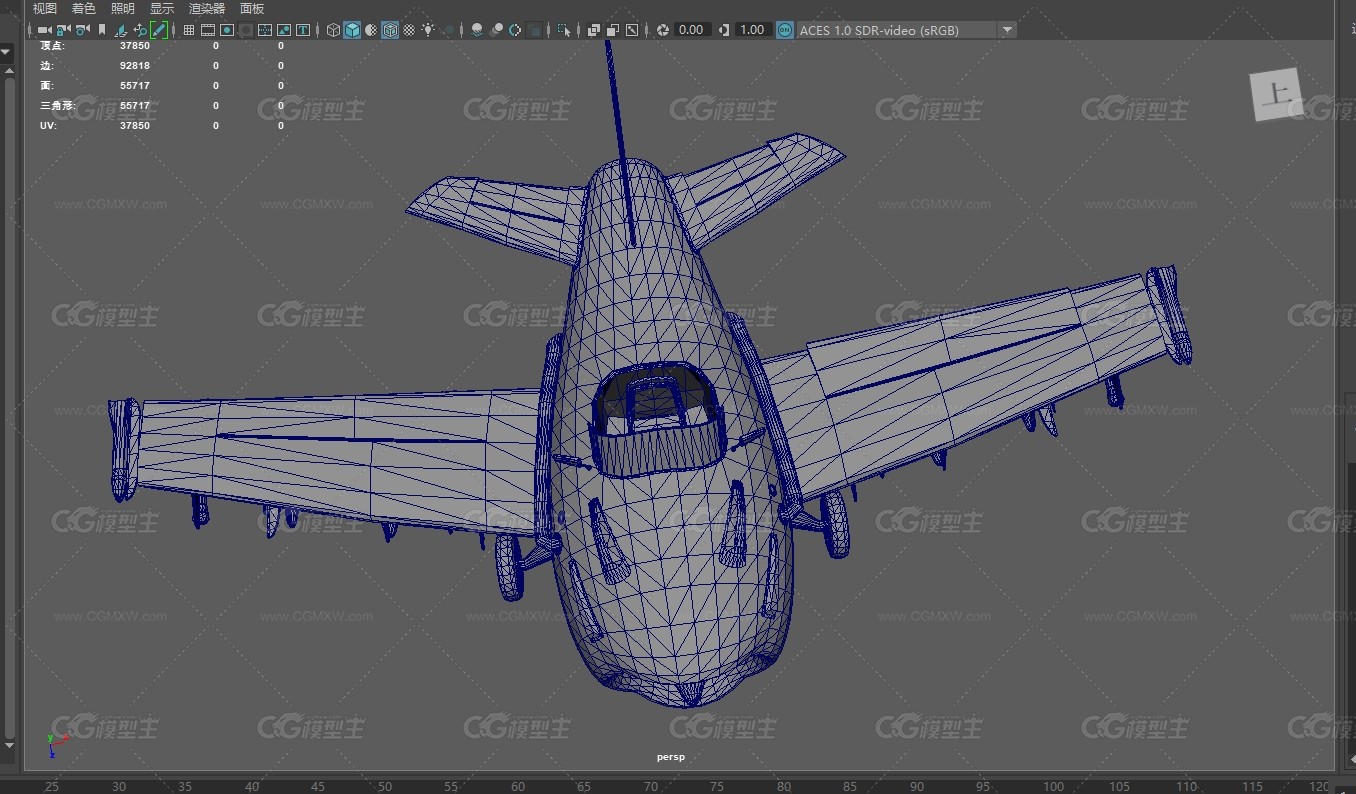Switch to Wireframe display cube icon

333,30
